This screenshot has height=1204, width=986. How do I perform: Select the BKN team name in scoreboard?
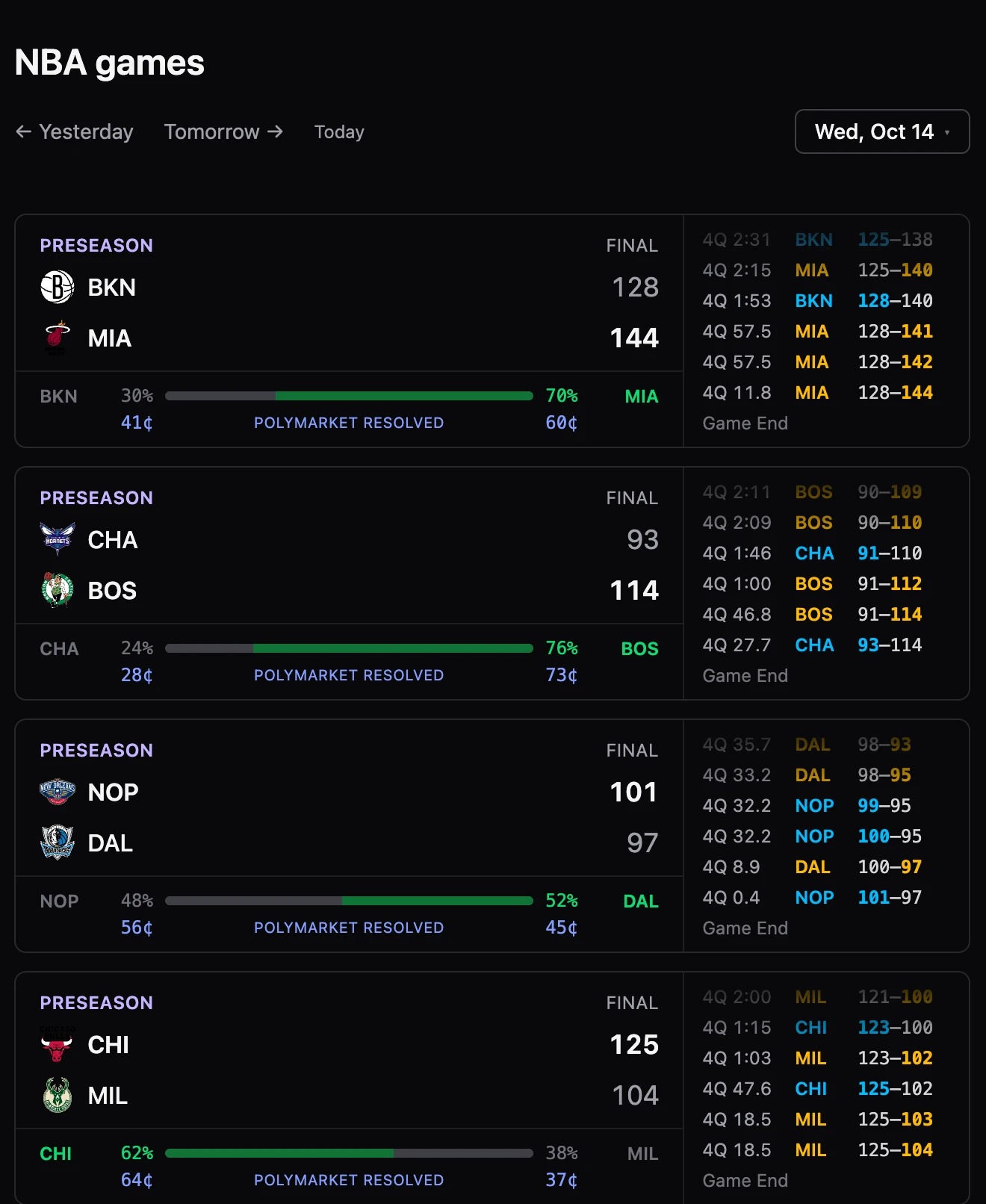pos(112,288)
